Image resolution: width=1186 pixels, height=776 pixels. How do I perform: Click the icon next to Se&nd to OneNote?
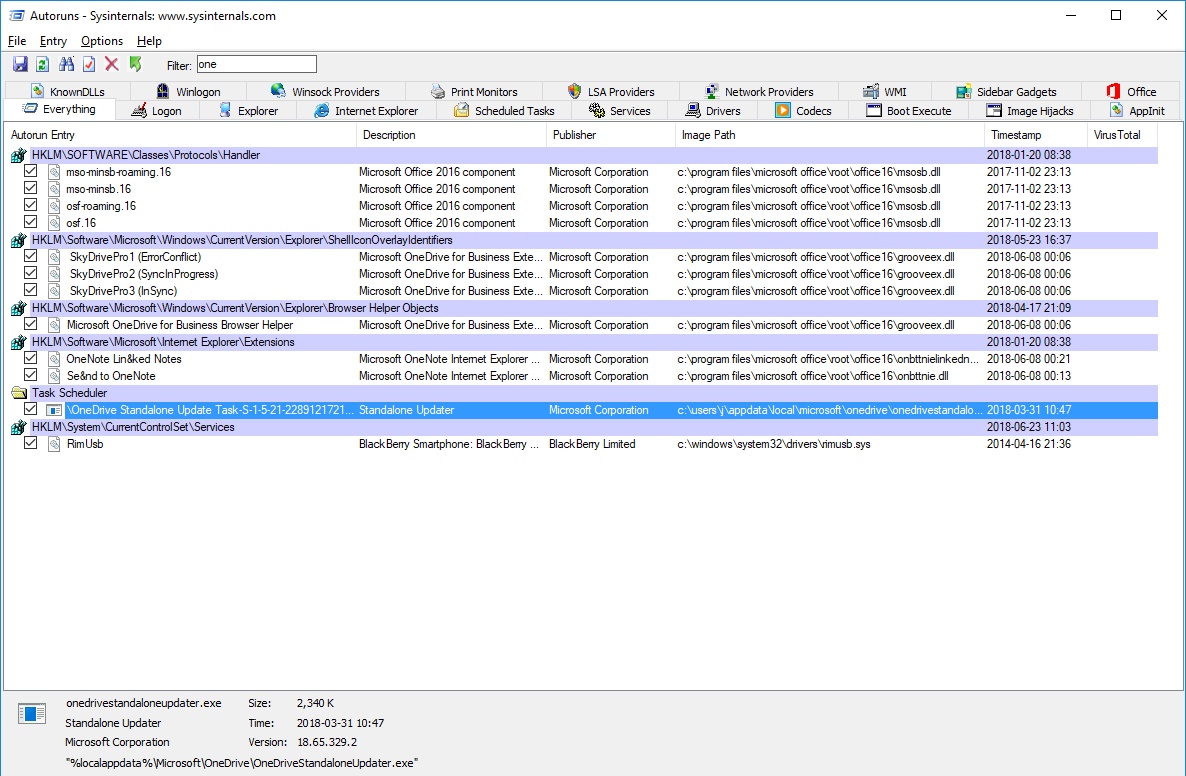[52, 375]
